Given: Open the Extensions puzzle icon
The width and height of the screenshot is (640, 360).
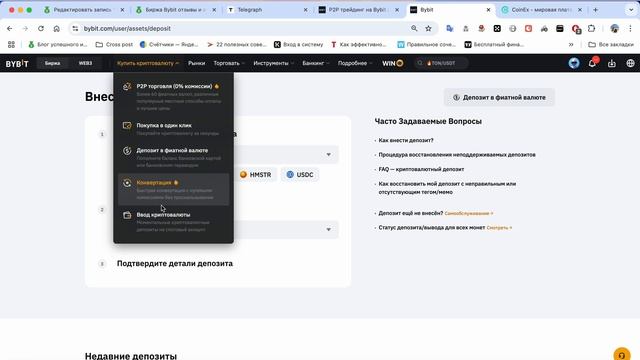Looking at the screenshot, I should click(591, 29).
